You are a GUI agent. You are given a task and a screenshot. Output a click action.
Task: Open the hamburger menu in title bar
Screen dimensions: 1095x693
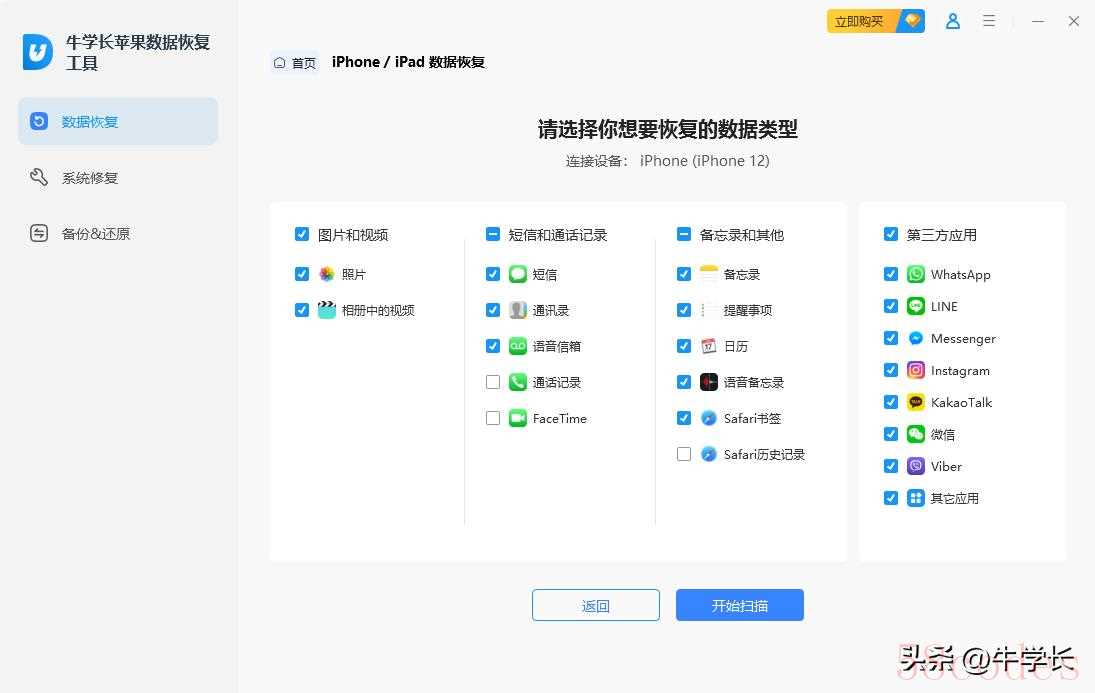[989, 21]
